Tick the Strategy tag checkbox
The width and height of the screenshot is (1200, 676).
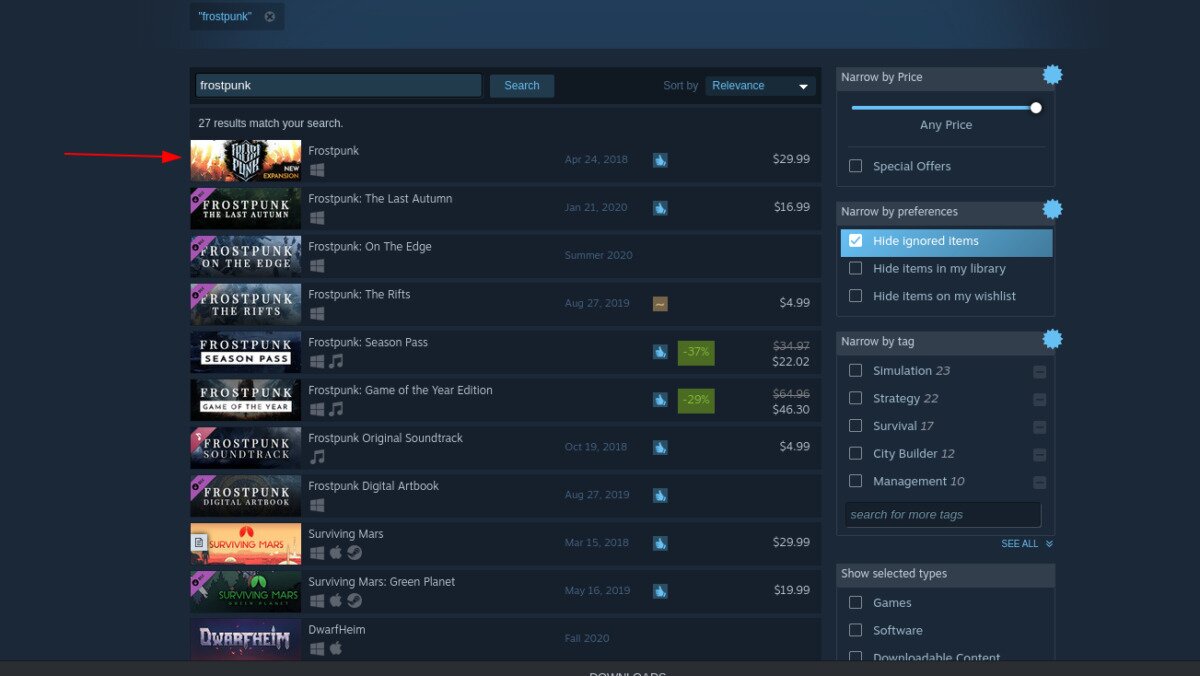[855, 398]
